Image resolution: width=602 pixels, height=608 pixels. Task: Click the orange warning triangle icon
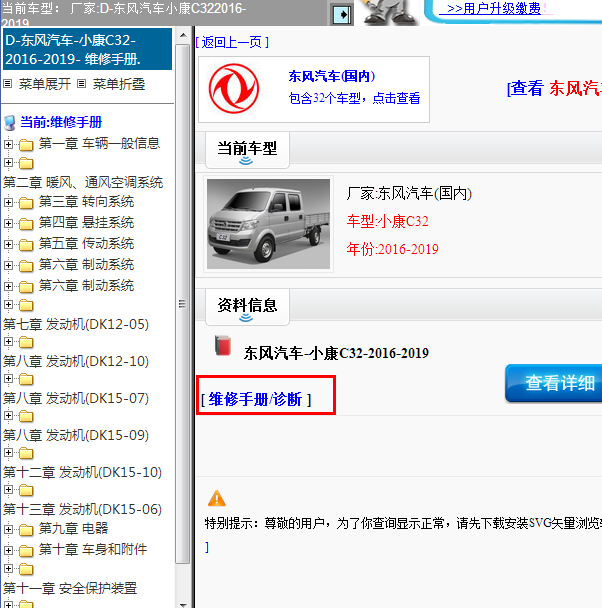click(217, 498)
